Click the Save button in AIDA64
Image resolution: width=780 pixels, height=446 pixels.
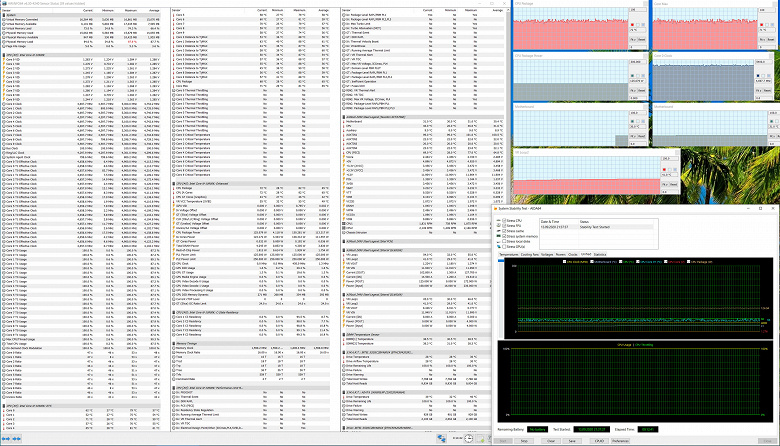pos(572,441)
